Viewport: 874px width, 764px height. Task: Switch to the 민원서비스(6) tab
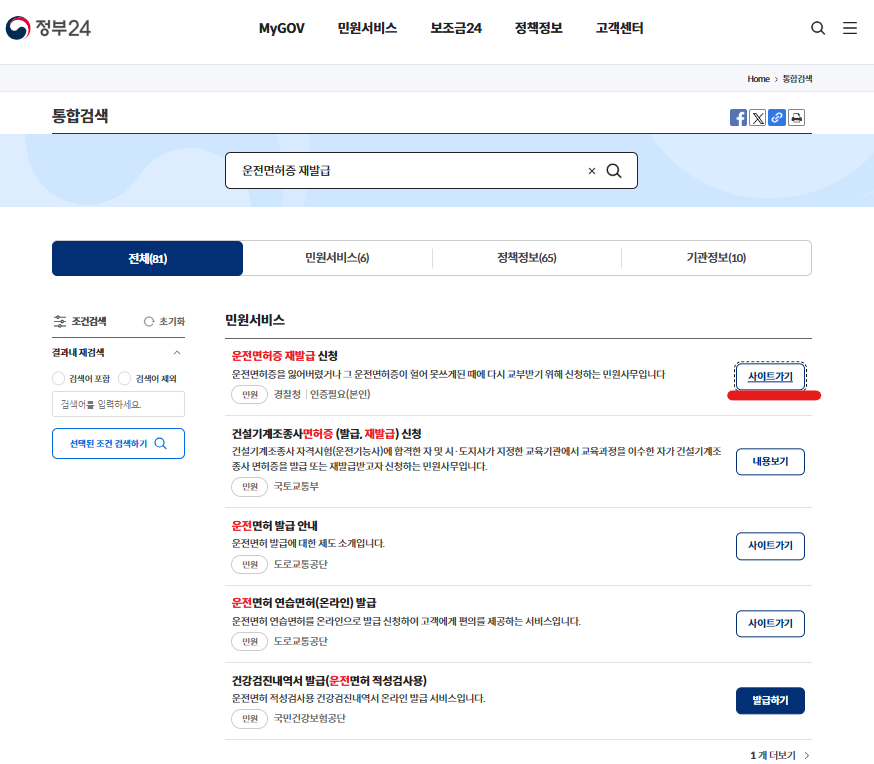tap(337, 258)
